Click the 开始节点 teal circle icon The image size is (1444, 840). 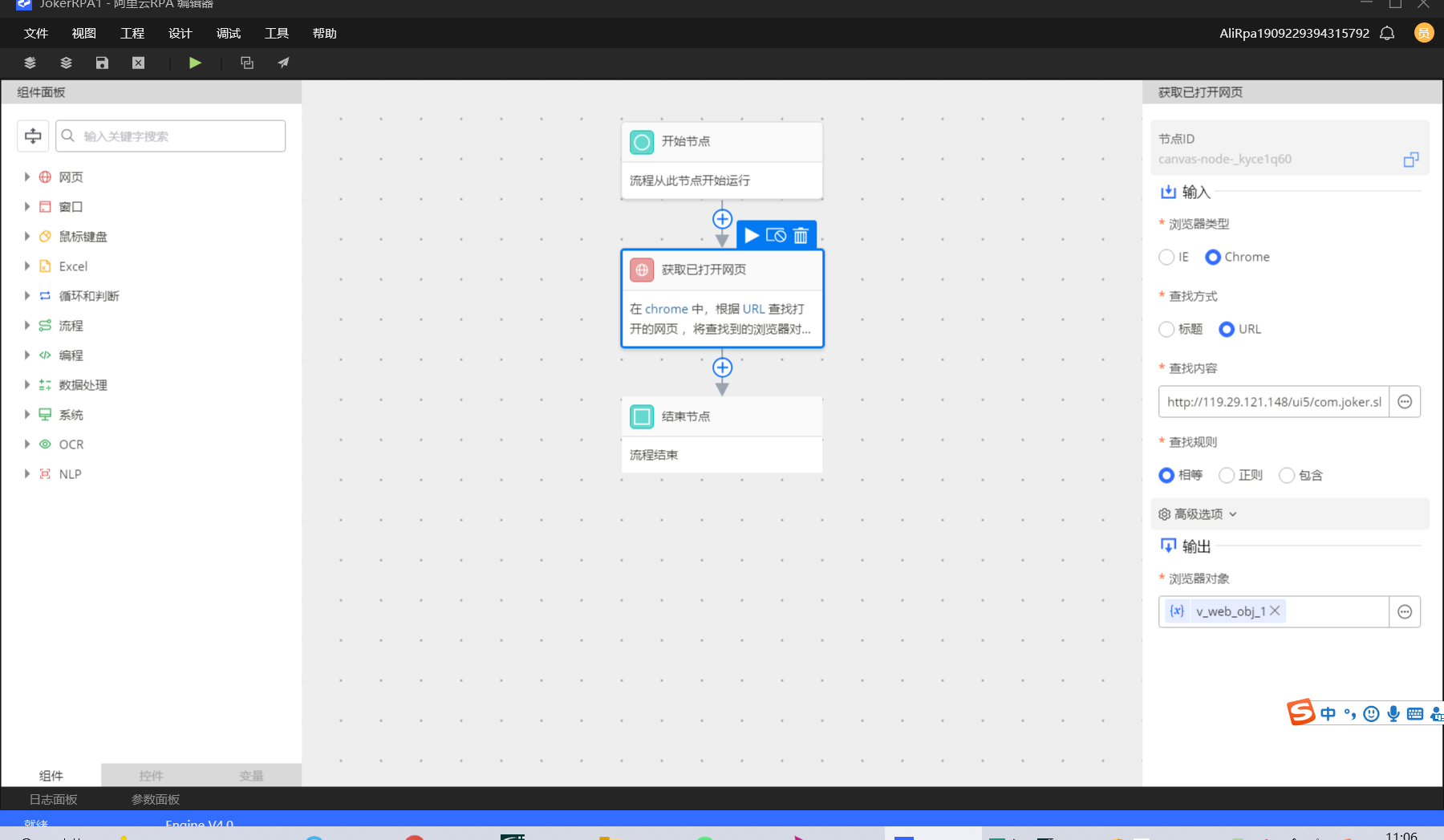coord(642,143)
